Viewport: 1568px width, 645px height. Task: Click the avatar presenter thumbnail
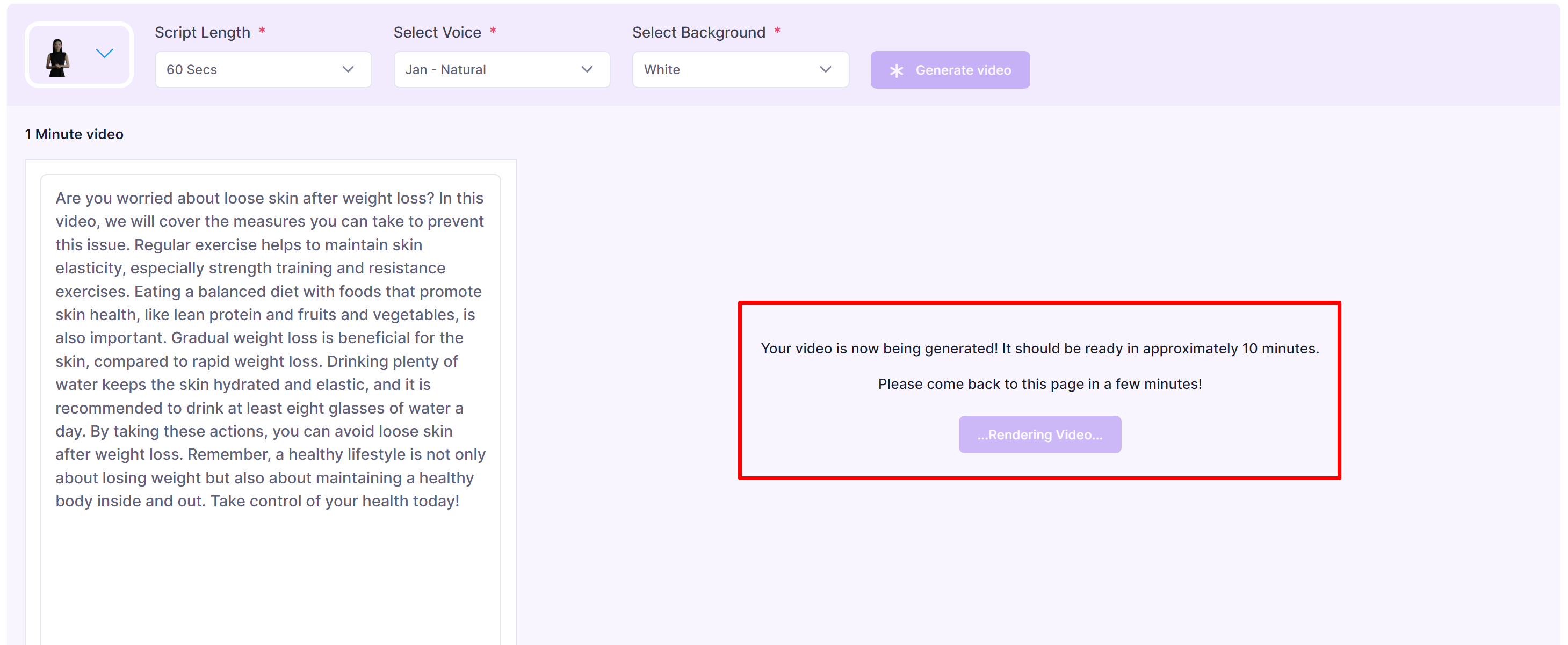(x=58, y=57)
